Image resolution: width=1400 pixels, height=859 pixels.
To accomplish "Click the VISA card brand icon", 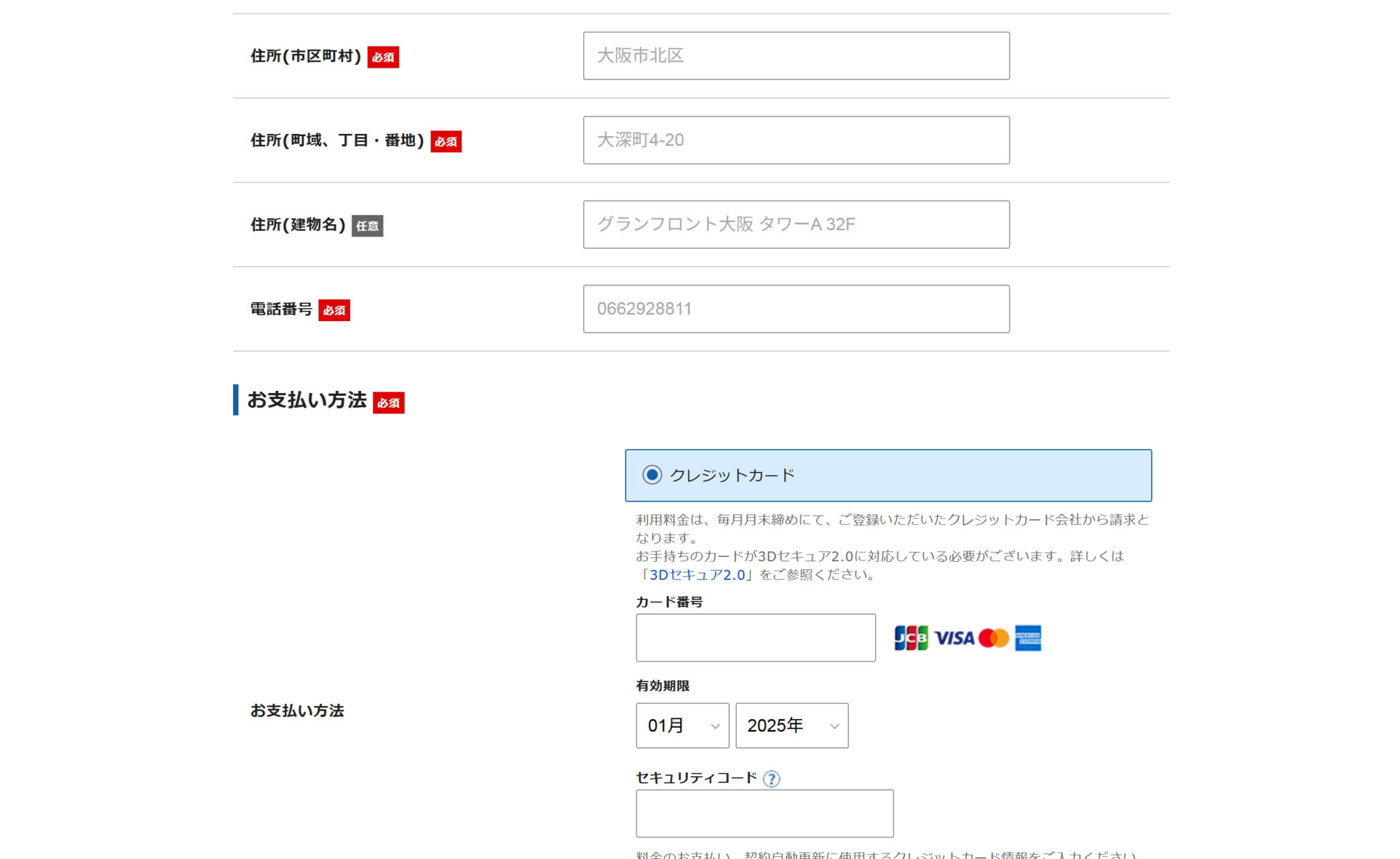I will (x=956, y=638).
